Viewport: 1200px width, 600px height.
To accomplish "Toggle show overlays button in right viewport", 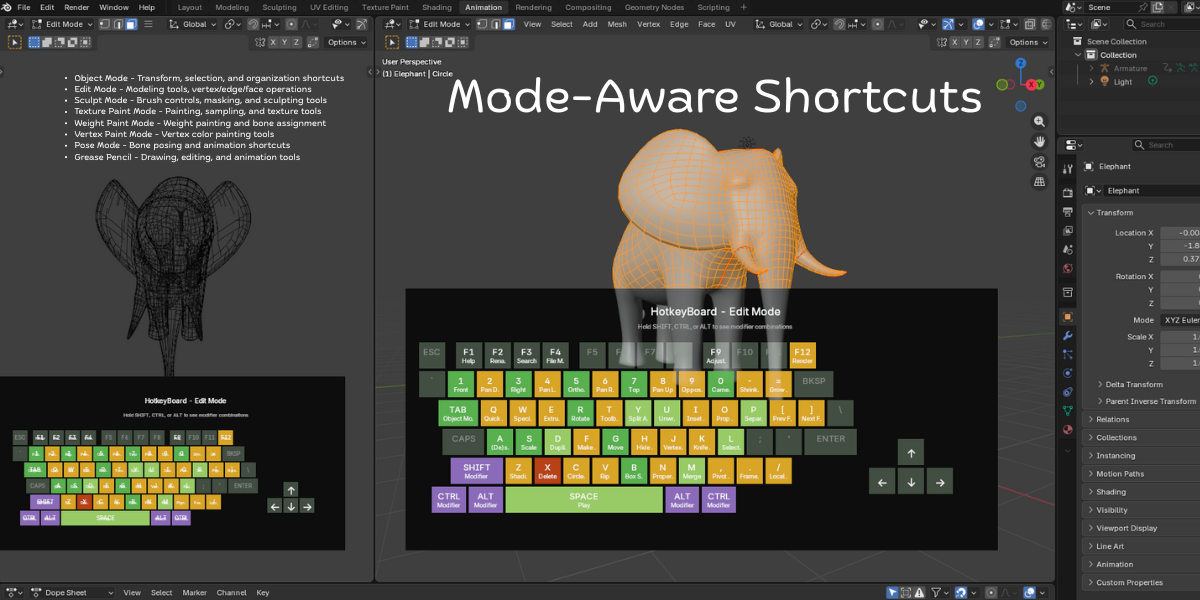I will coord(979,24).
